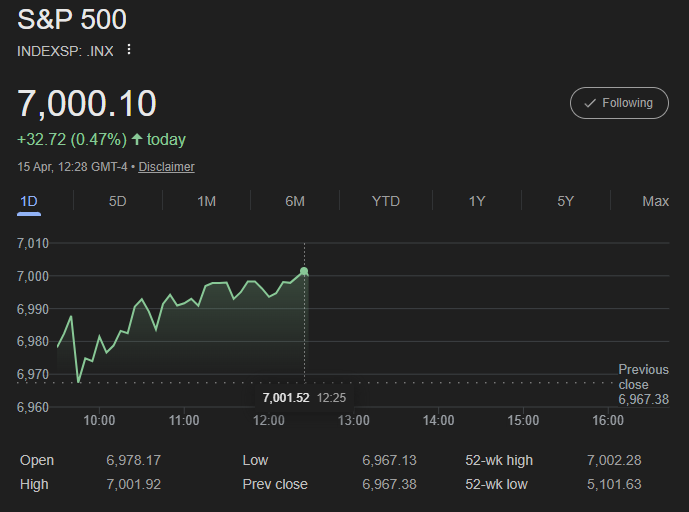Click the Open value 6,978.17
The width and height of the screenshot is (689, 512).
pos(134,460)
